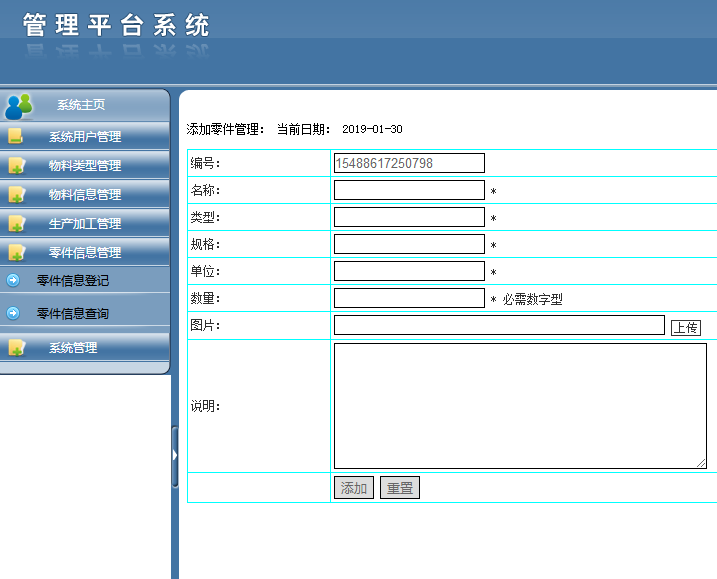Image resolution: width=717 pixels, height=579 pixels.
Task: Click inside the 说明 text area
Action: pyautogui.click(x=520, y=406)
